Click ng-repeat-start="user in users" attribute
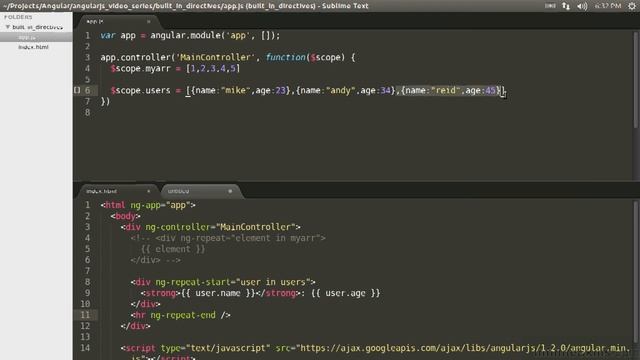The height and width of the screenshot is (360, 640). [233, 282]
